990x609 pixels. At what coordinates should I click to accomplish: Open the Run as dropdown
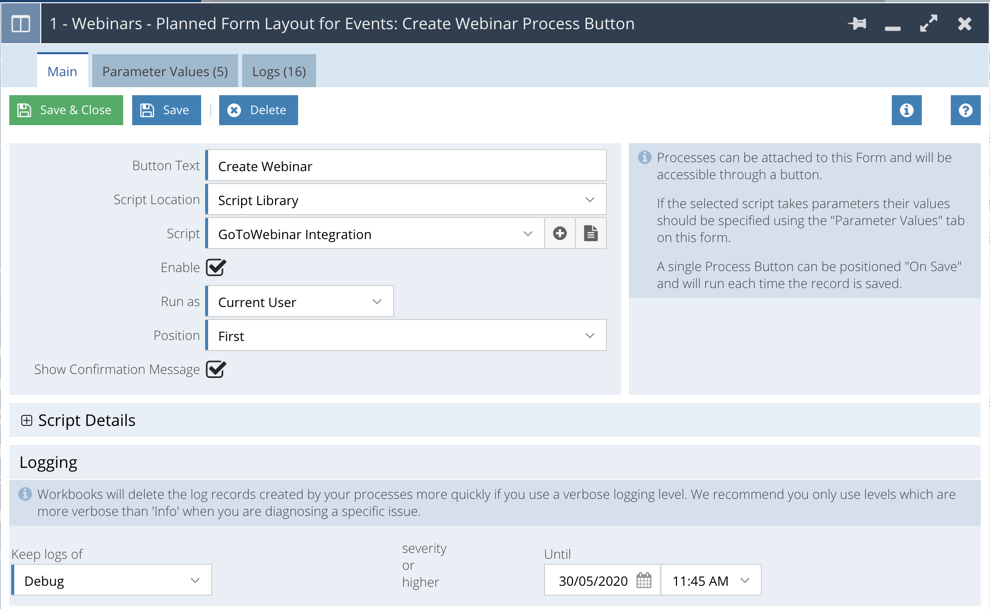(x=299, y=302)
